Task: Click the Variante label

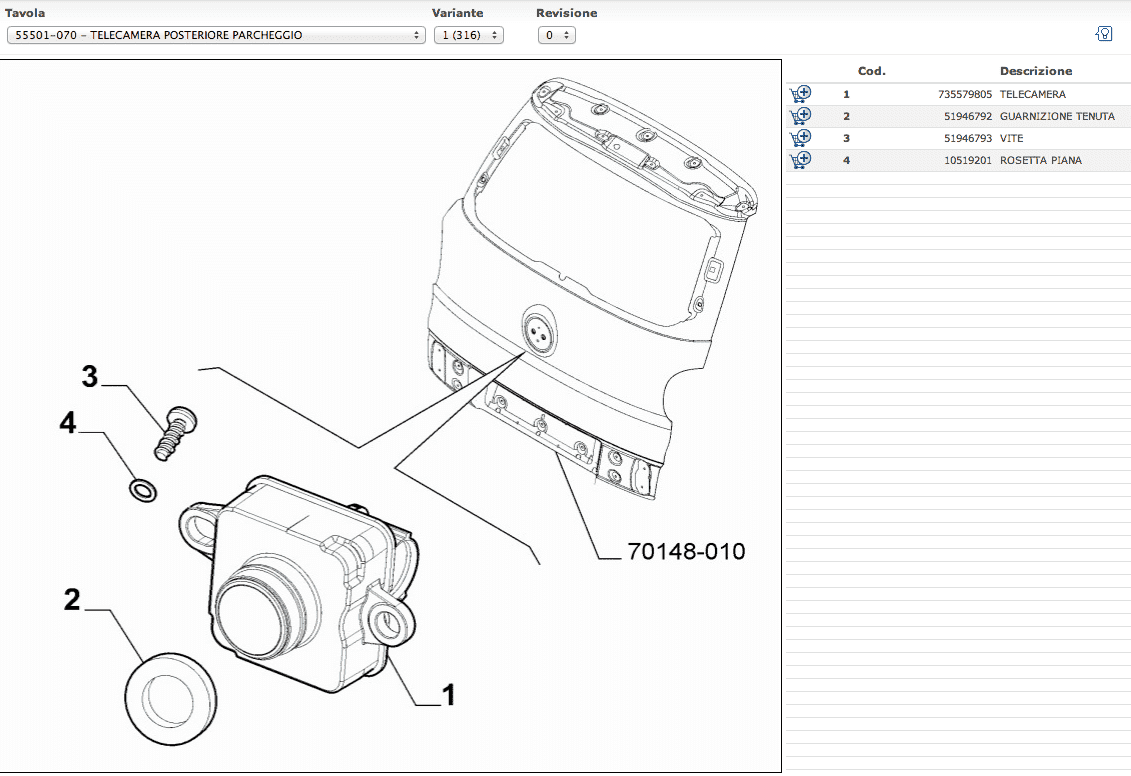Action: pos(457,13)
